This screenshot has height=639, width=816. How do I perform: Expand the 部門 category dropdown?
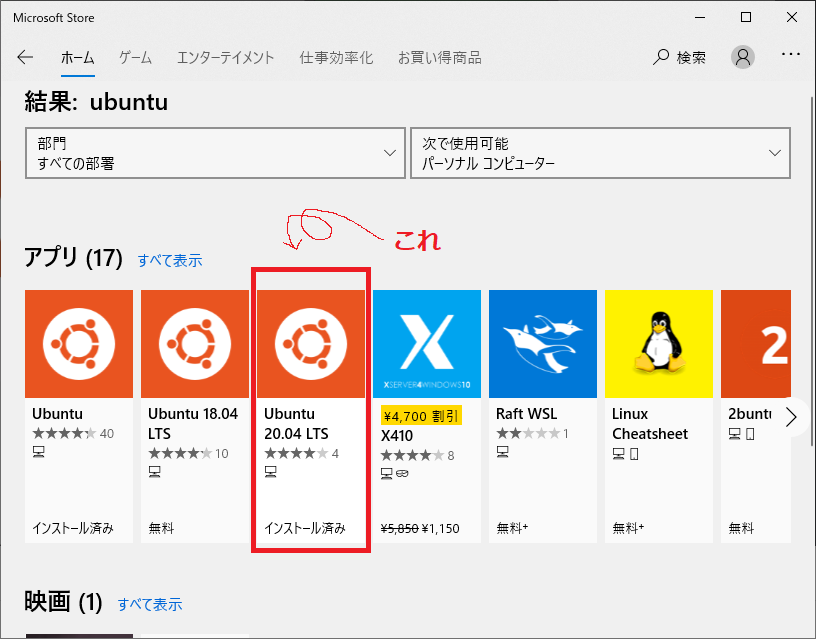coord(215,153)
